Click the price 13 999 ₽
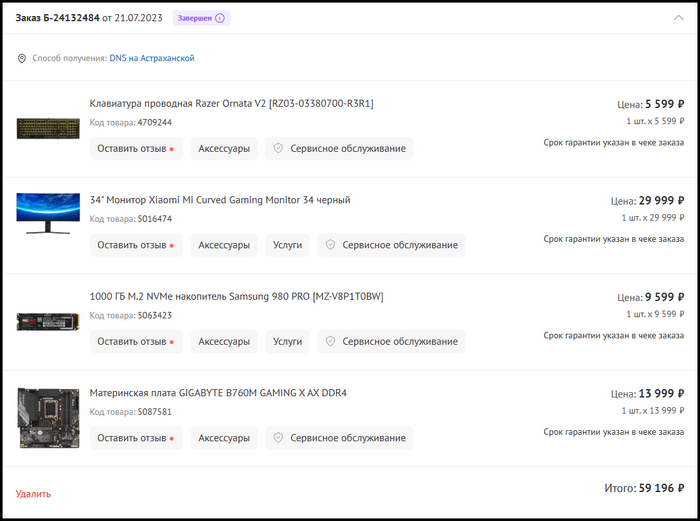This screenshot has width=700, height=521. point(661,393)
